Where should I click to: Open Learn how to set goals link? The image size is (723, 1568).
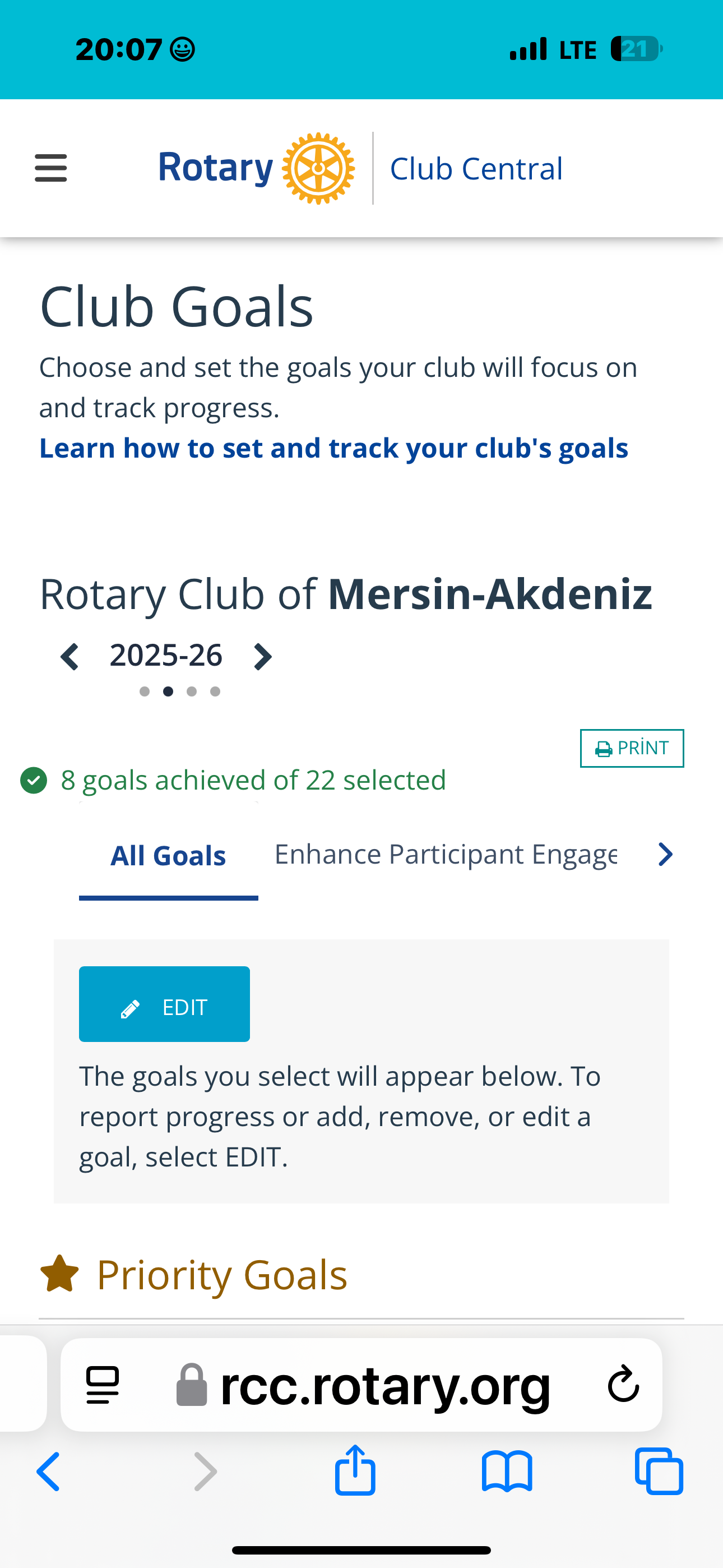pos(333,448)
